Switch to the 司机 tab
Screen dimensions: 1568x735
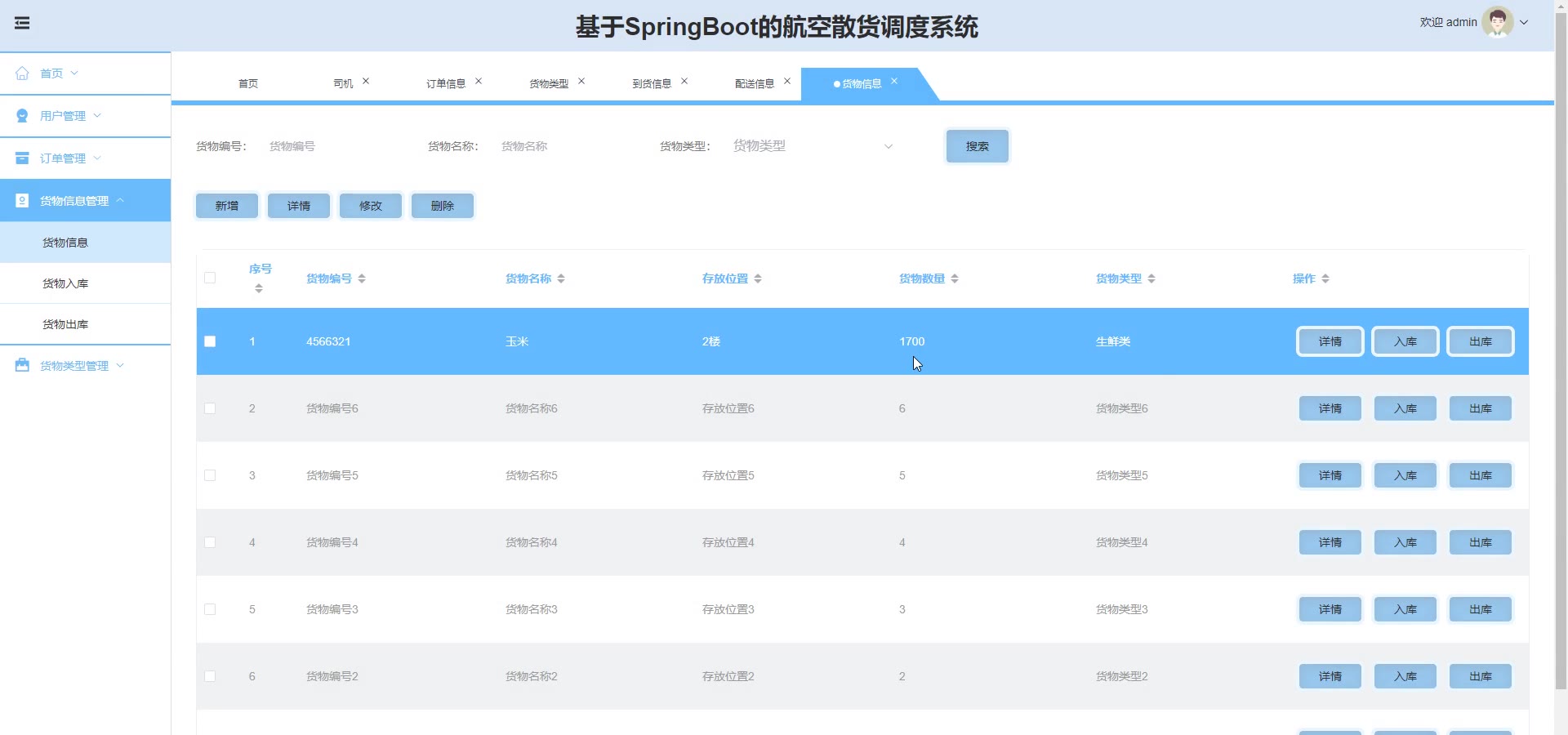pyautogui.click(x=343, y=84)
